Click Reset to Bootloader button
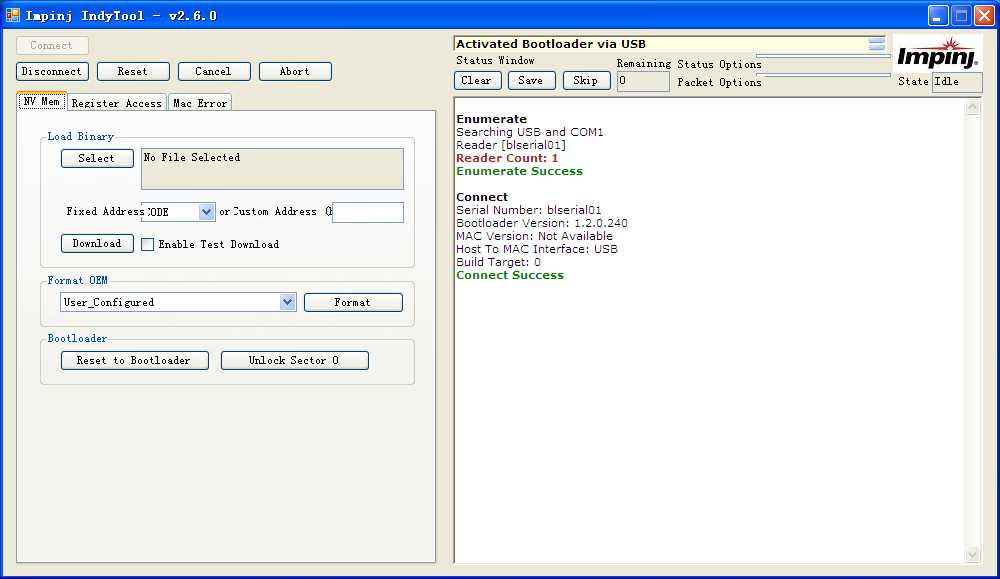 pos(135,360)
